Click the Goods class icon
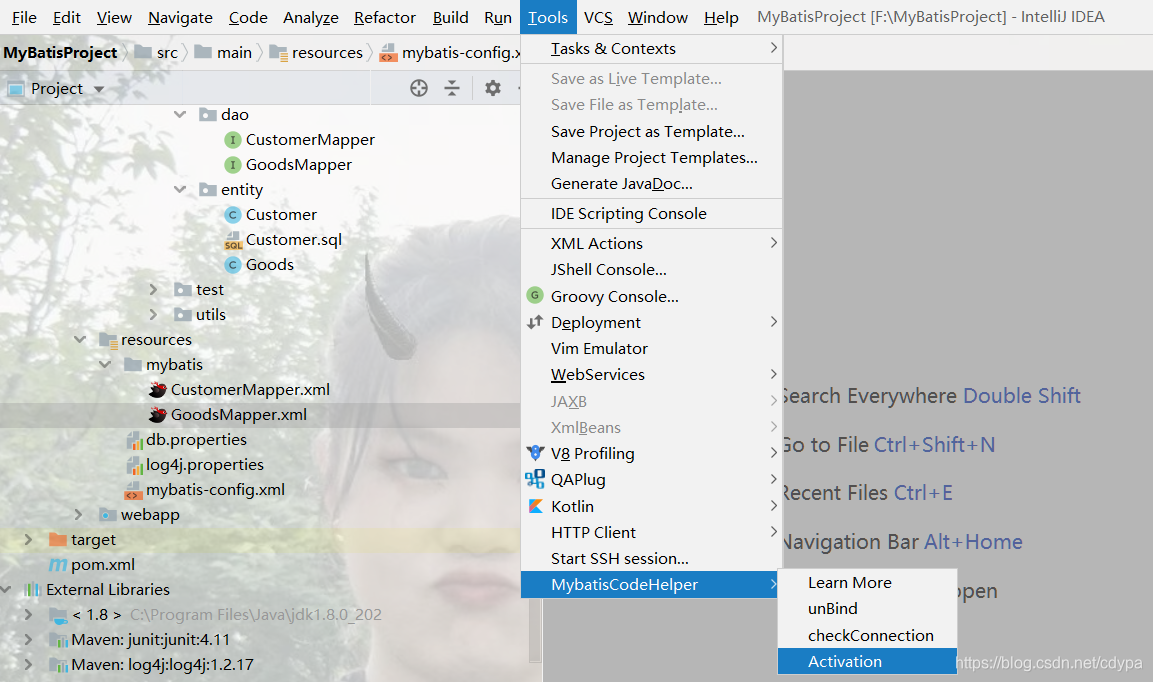 click(232, 265)
